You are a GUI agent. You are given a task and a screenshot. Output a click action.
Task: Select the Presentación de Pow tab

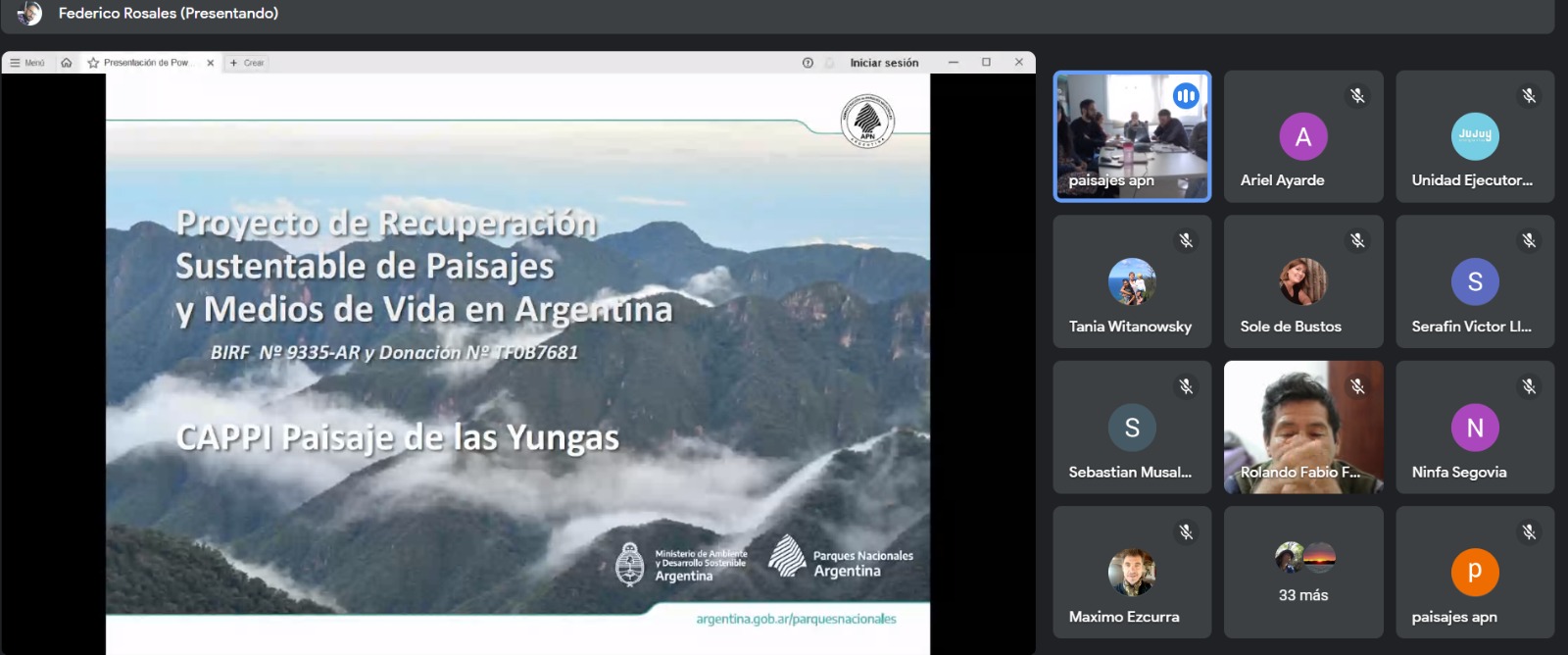[x=145, y=63]
